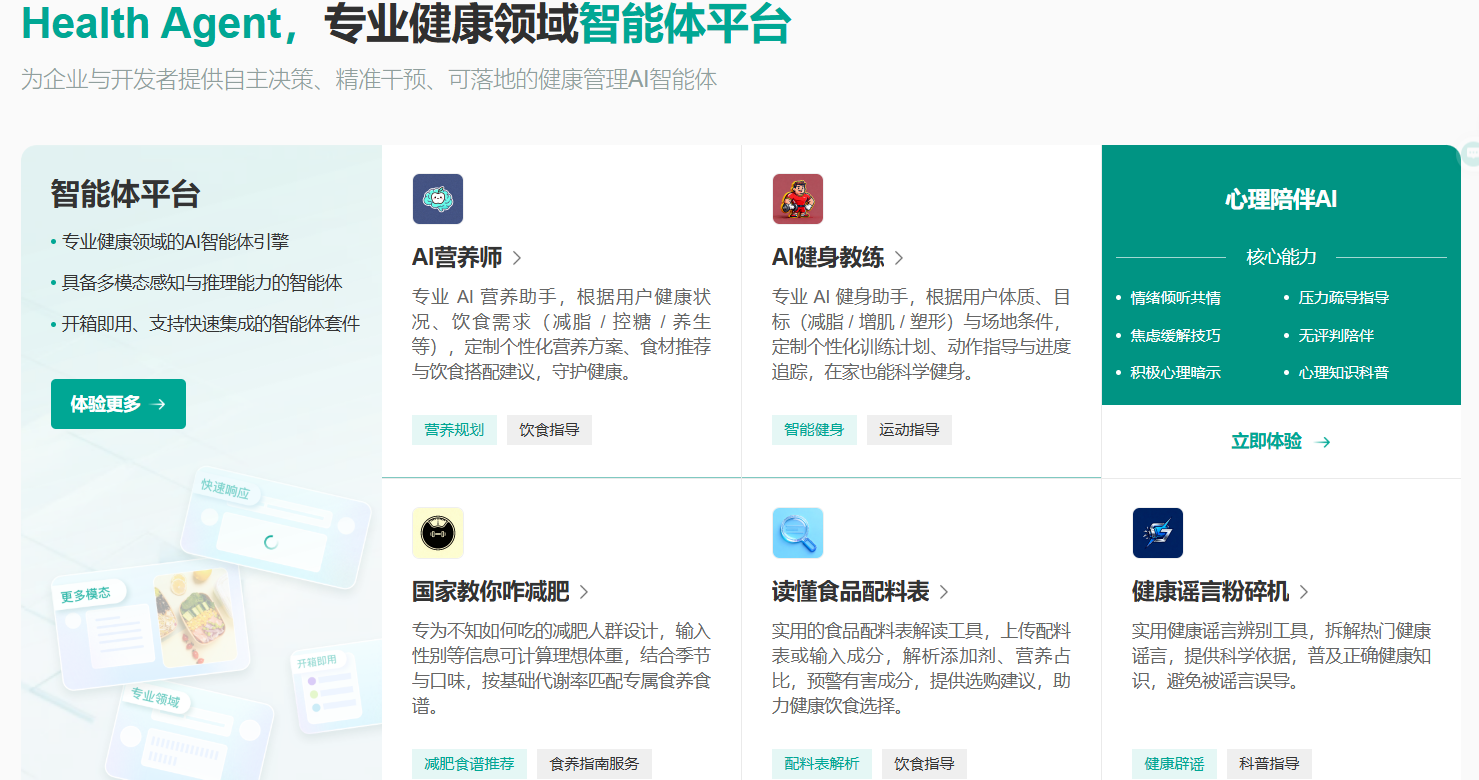Click the arrow inside 体验更多 button
Image resolution: width=1479 pixels, height=780 pixels.
[x=158, y=405]
